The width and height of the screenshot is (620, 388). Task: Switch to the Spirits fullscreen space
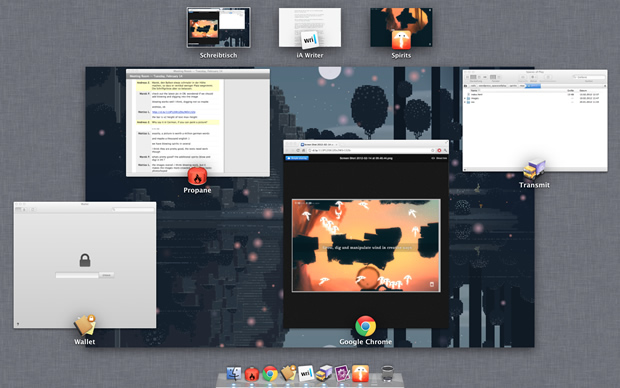tap(401, 27)
